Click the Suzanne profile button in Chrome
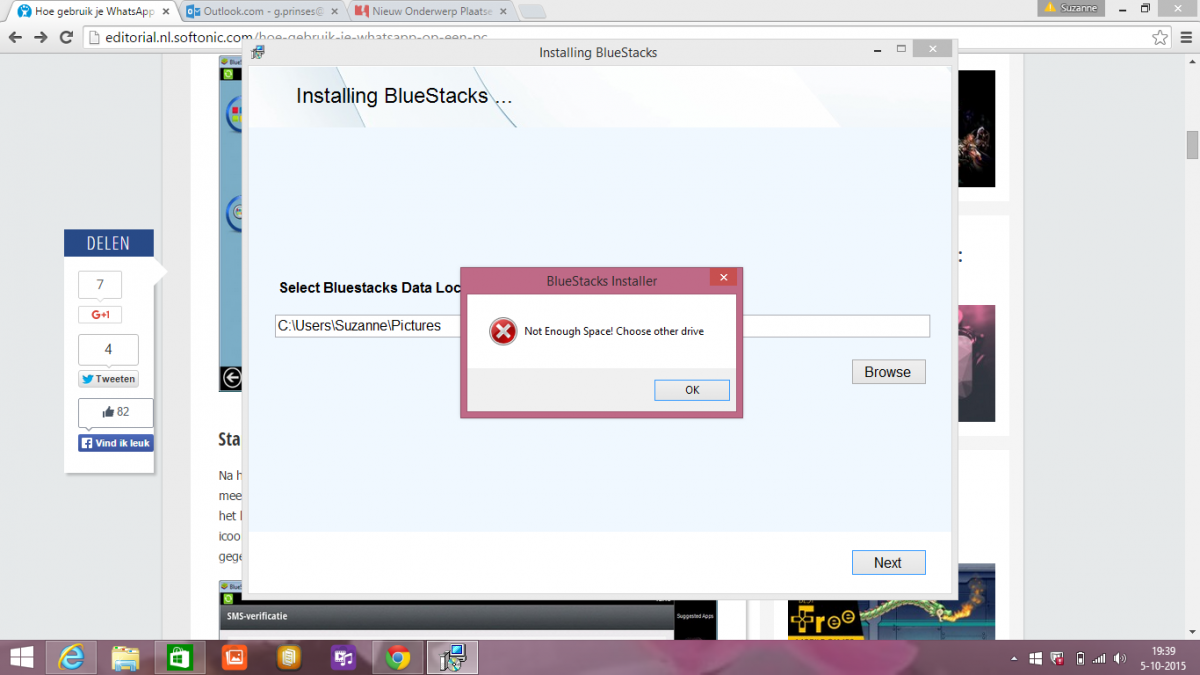Screen dimensions: 1200x675 pos(1070,7)
